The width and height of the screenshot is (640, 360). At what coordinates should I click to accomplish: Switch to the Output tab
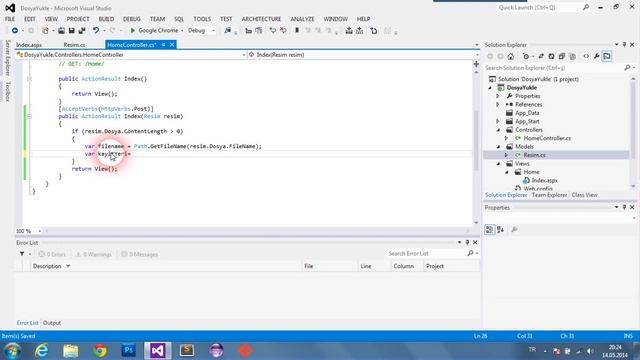tap(52, 323)
